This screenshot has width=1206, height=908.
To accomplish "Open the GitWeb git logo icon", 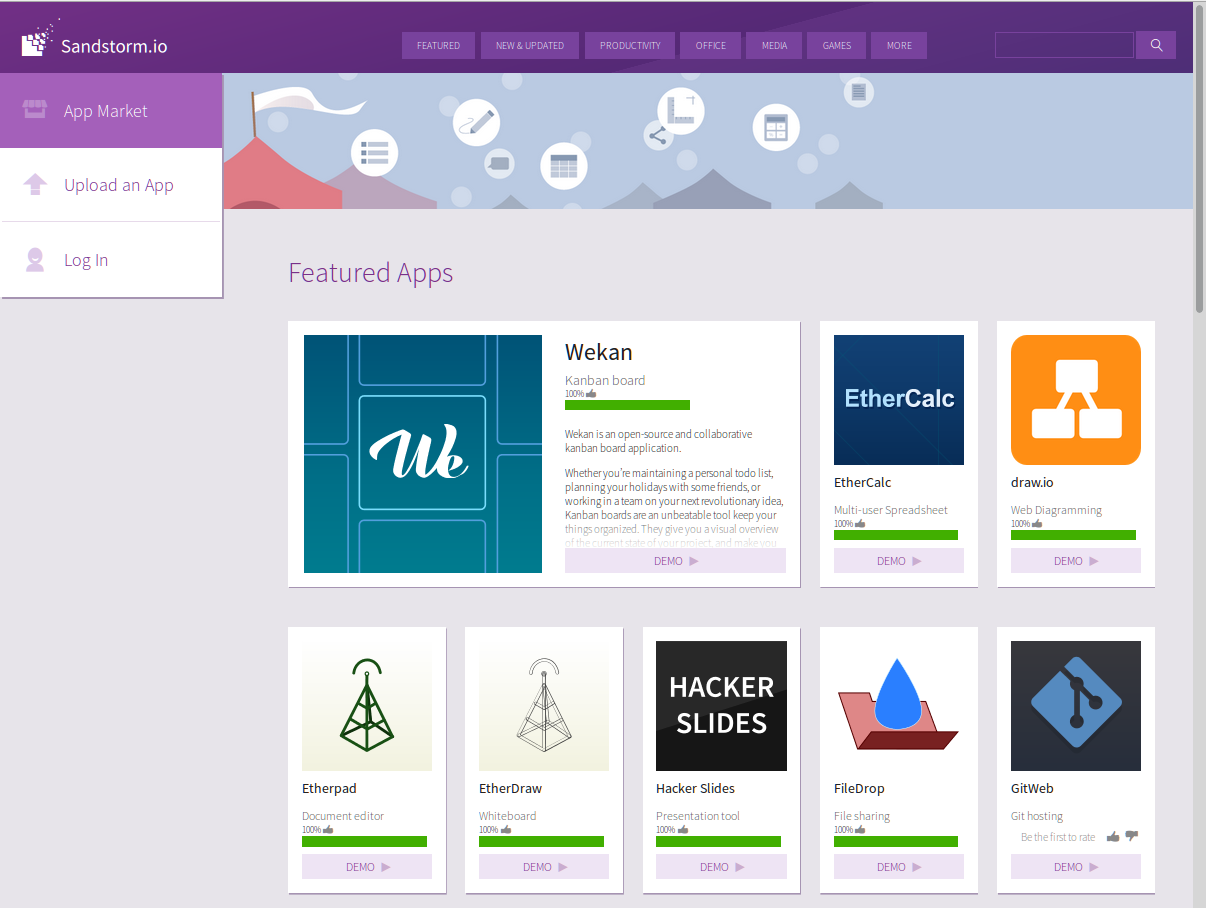I will coord(1075,706).
